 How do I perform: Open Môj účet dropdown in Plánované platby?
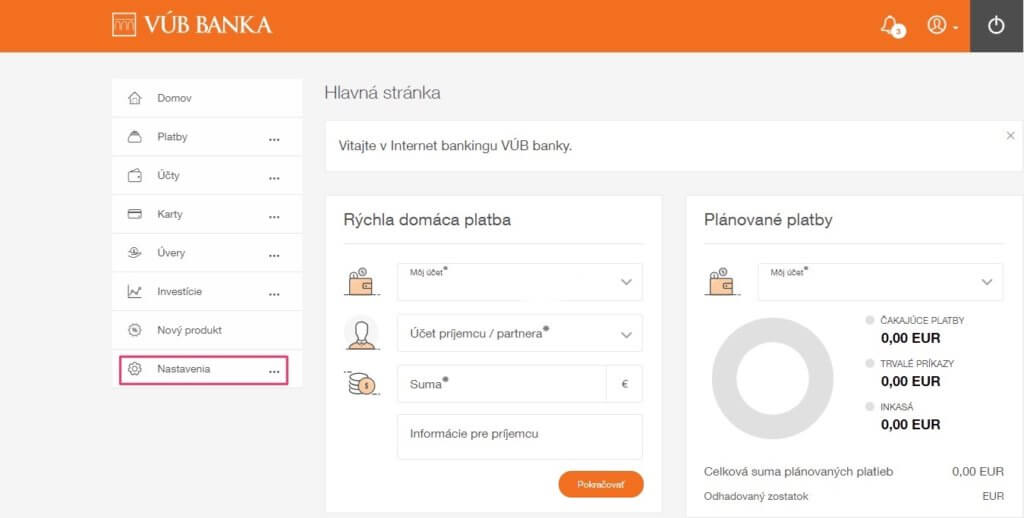tap(880, 282)
